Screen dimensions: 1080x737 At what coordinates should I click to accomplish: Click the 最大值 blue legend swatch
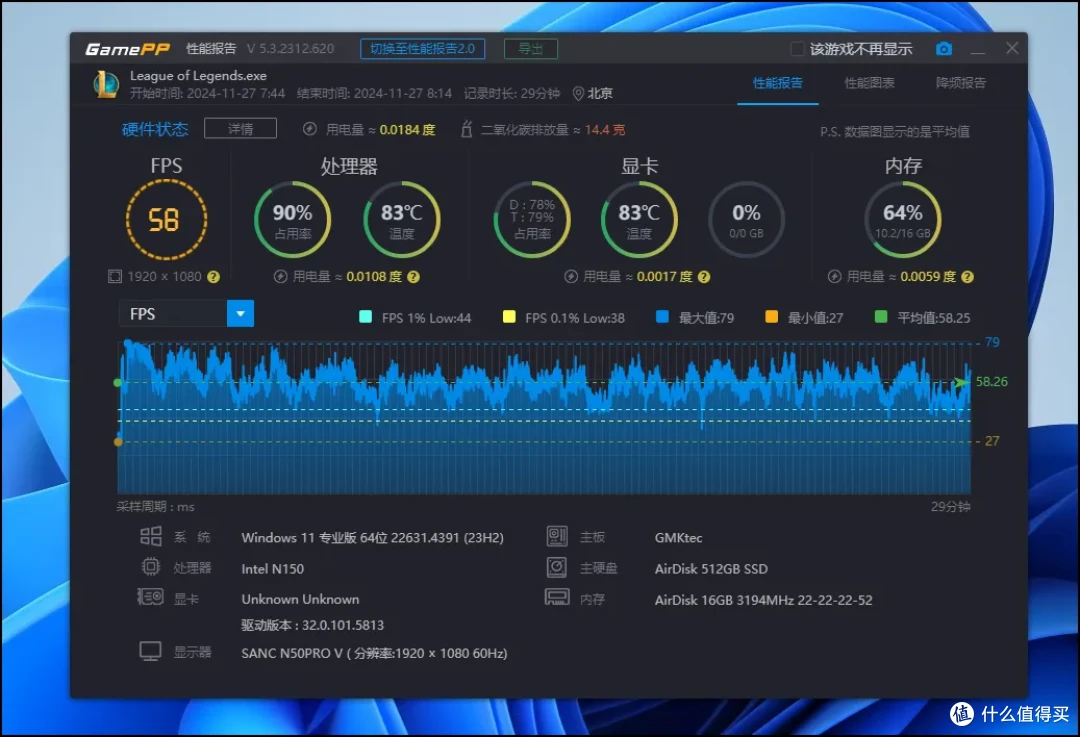pyautogui.click(x=663, y=317)
